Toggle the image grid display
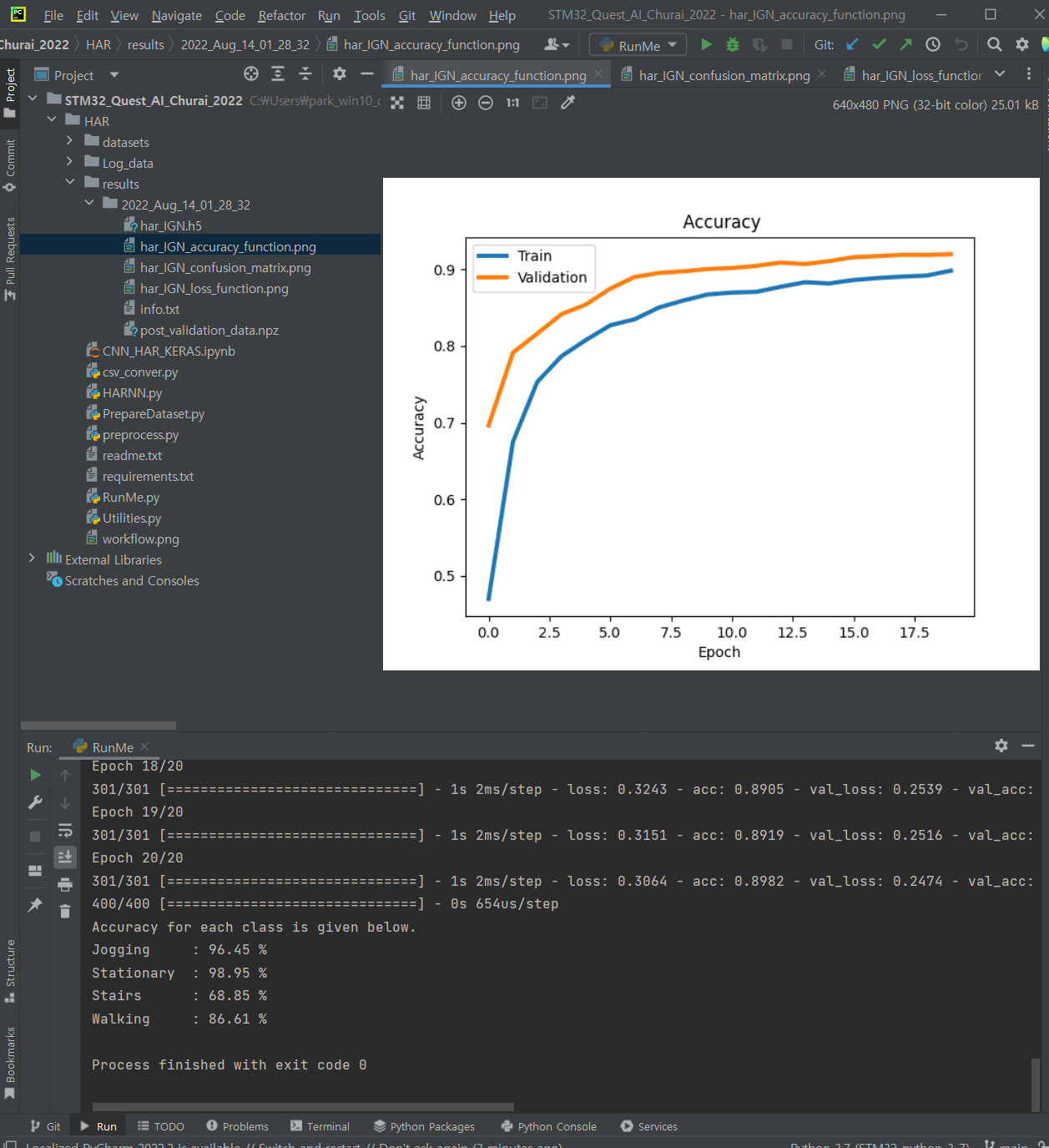Image resolution: width=1049 pixels, height=1148 pixels. point(424,103)
